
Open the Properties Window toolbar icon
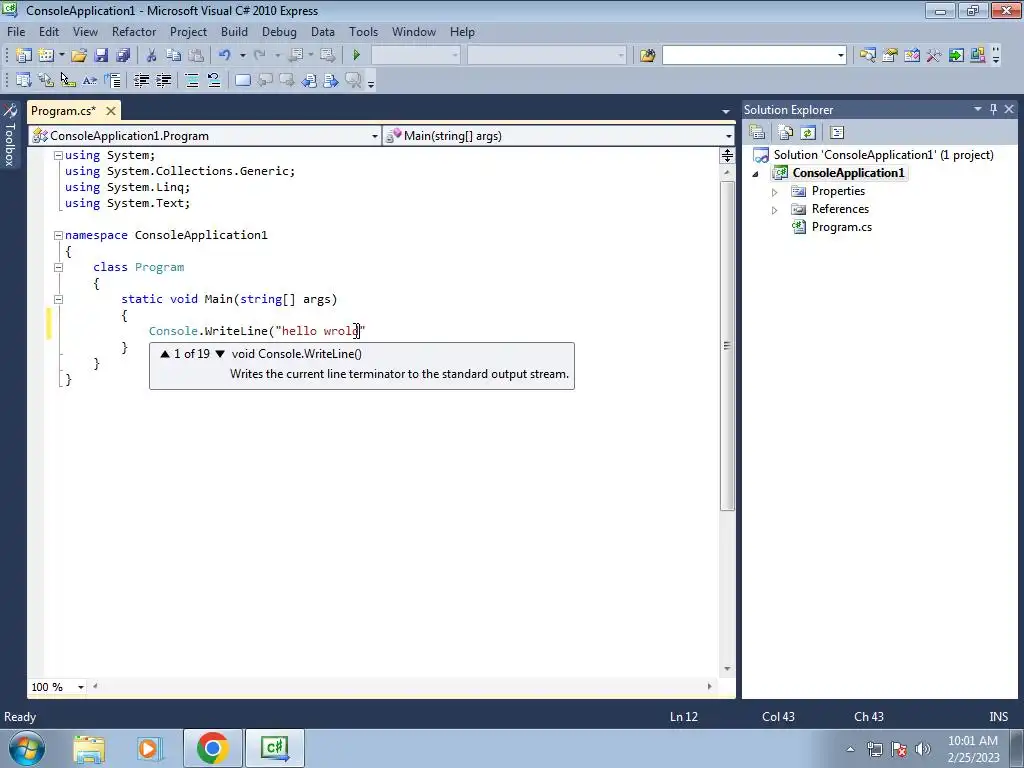(889, 56)
